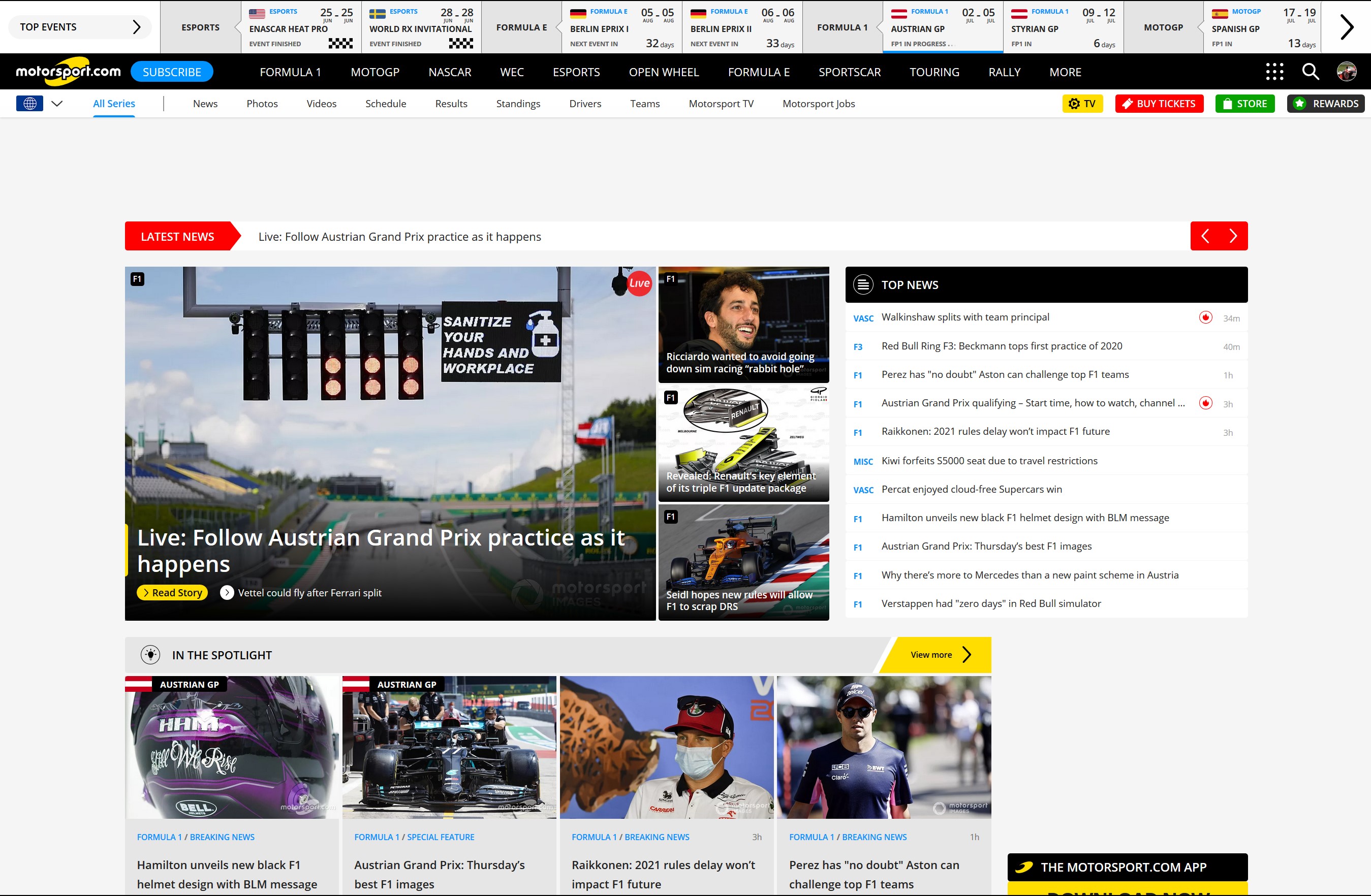
Task: Click Latest News ticker headline
Action: click(400, 237)
